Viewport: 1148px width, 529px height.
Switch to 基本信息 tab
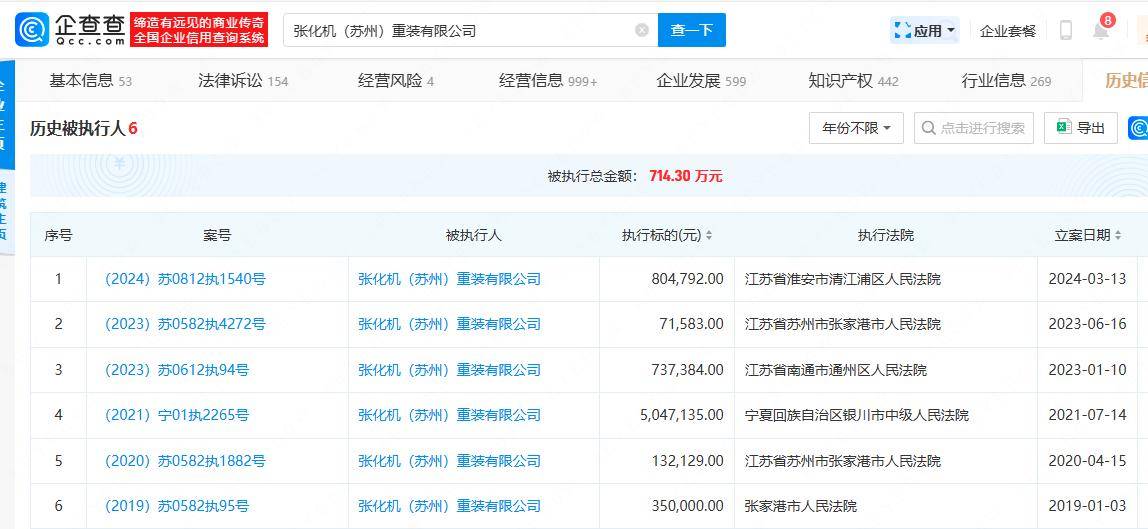[90, 81]
